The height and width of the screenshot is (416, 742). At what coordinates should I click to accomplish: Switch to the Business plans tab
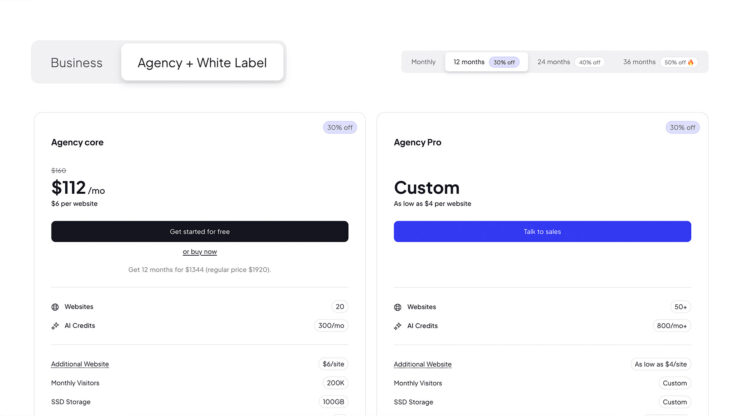click(x=76, y=62)
